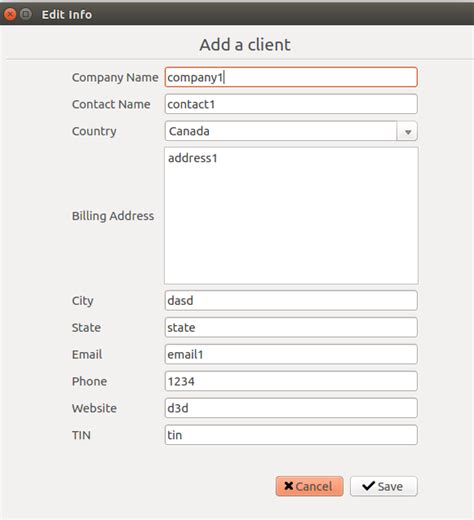Focus the Company Name field
474x520 pixels.
(x=291, y=77)
